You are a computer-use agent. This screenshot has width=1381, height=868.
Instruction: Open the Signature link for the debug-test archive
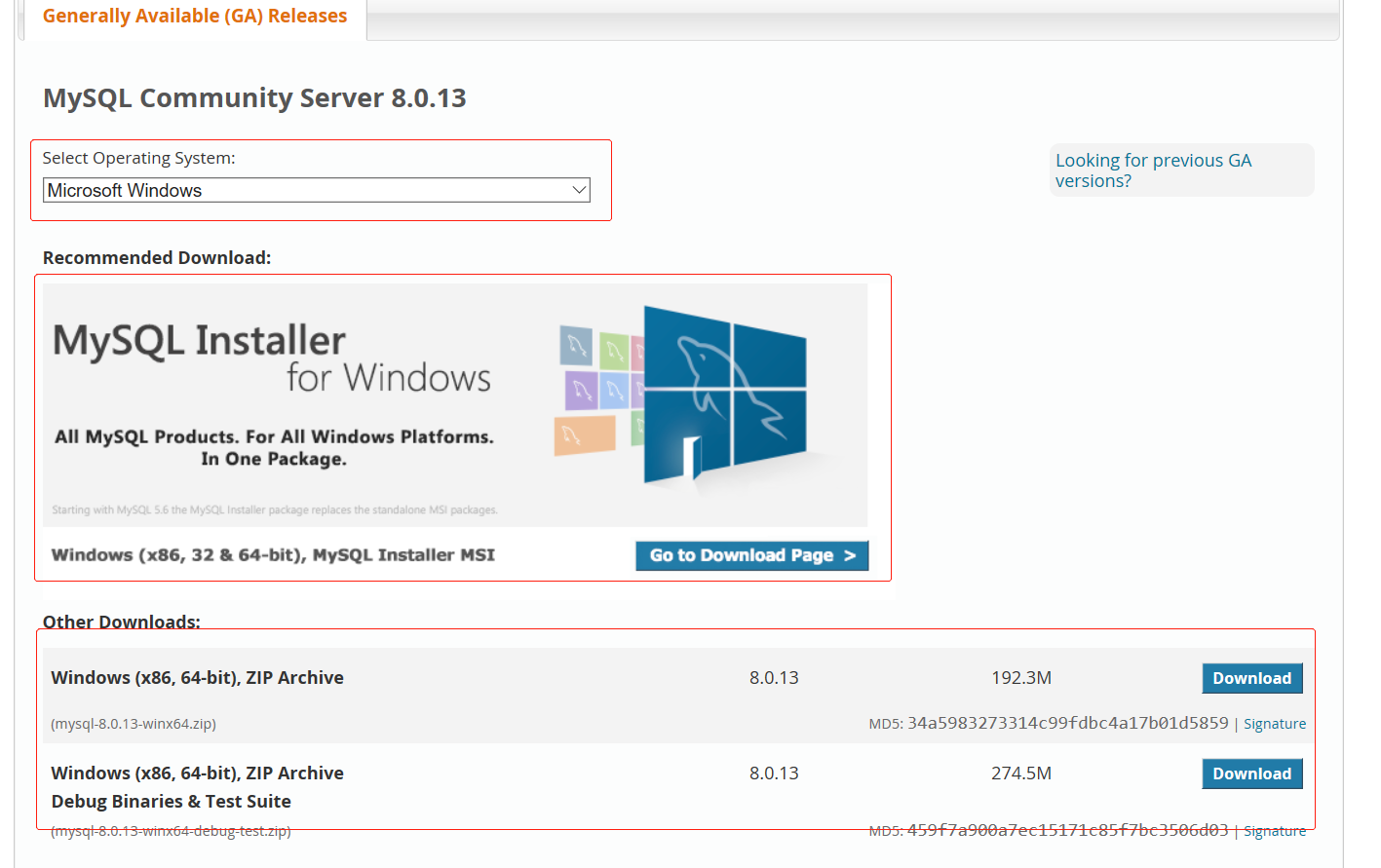click(1274, 830)
